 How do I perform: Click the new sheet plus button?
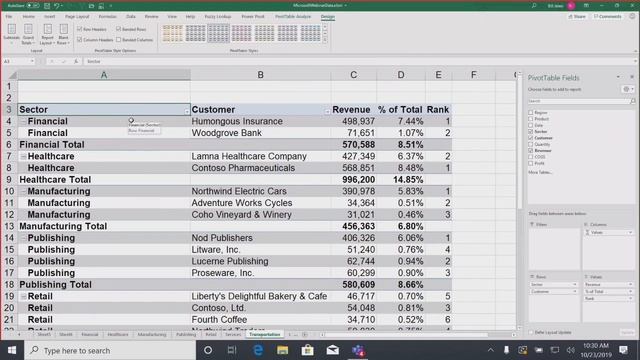tap(304, 335)
